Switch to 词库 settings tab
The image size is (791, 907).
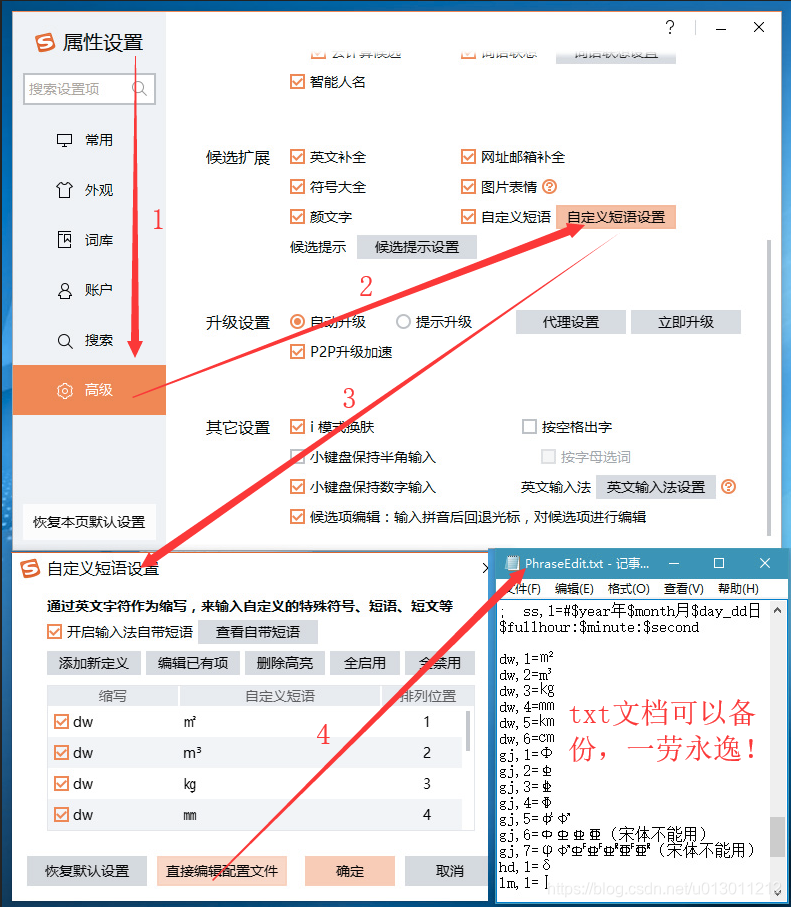[89, 239]
